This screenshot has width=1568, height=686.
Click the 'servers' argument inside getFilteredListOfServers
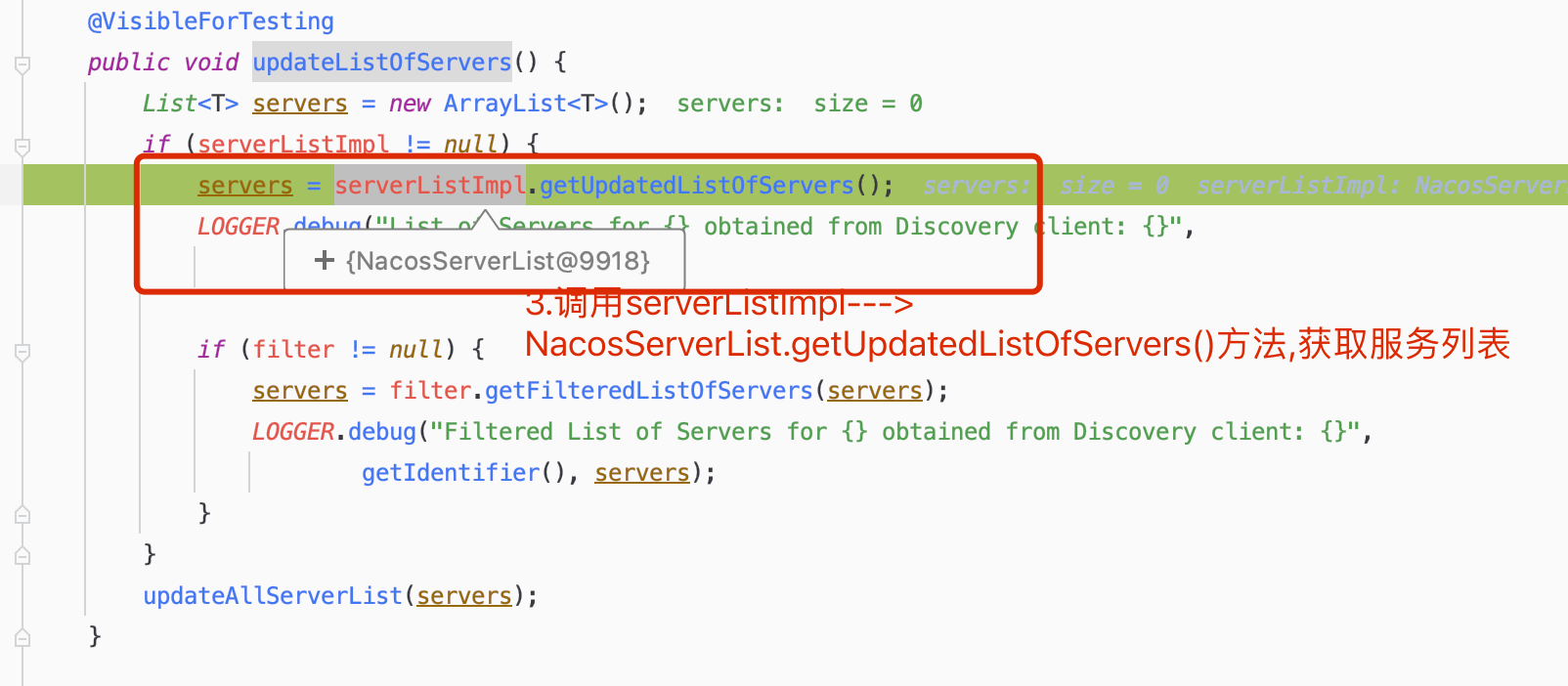[875, 391]
